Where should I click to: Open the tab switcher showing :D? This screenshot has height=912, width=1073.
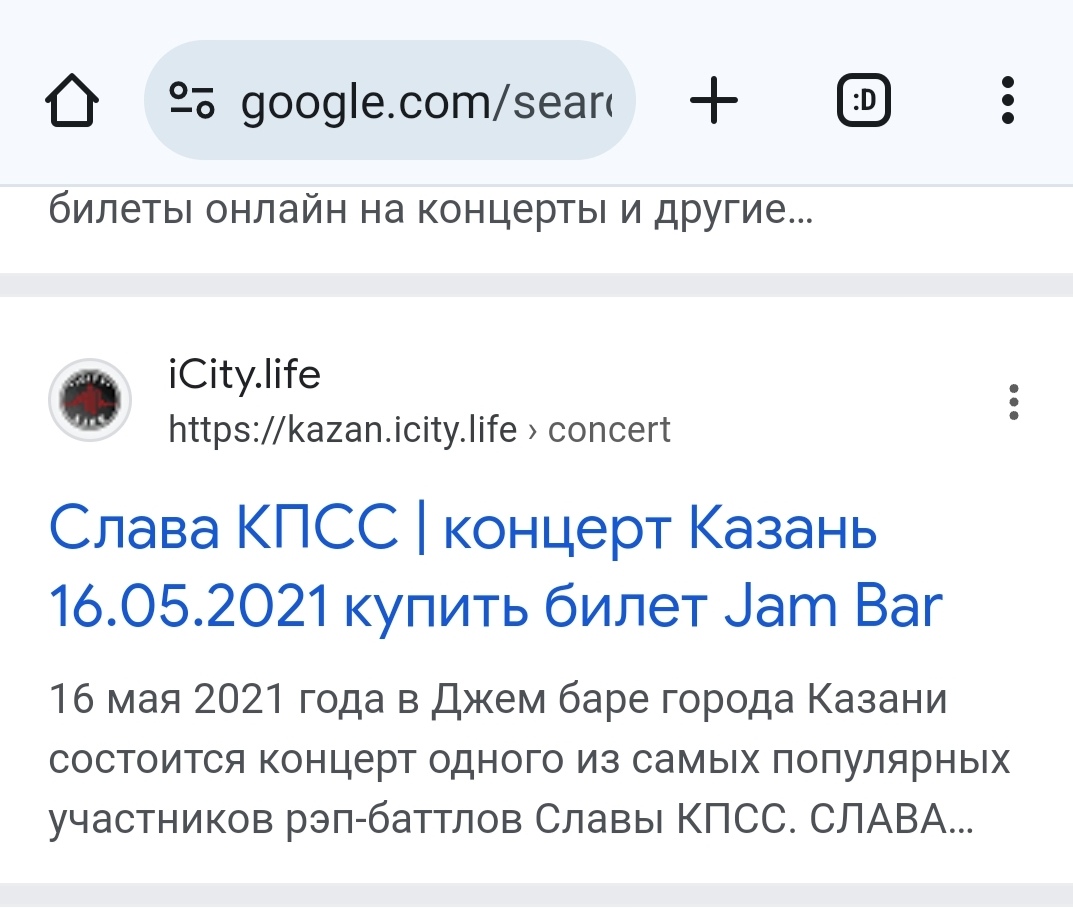(x=864, y=101)
